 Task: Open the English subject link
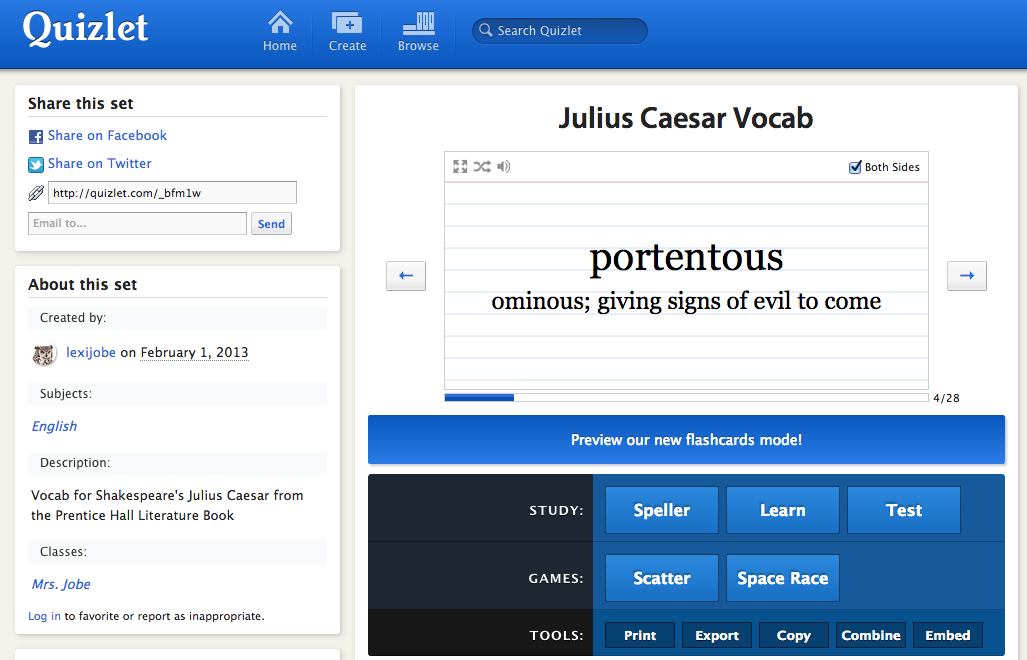(54, 426)
